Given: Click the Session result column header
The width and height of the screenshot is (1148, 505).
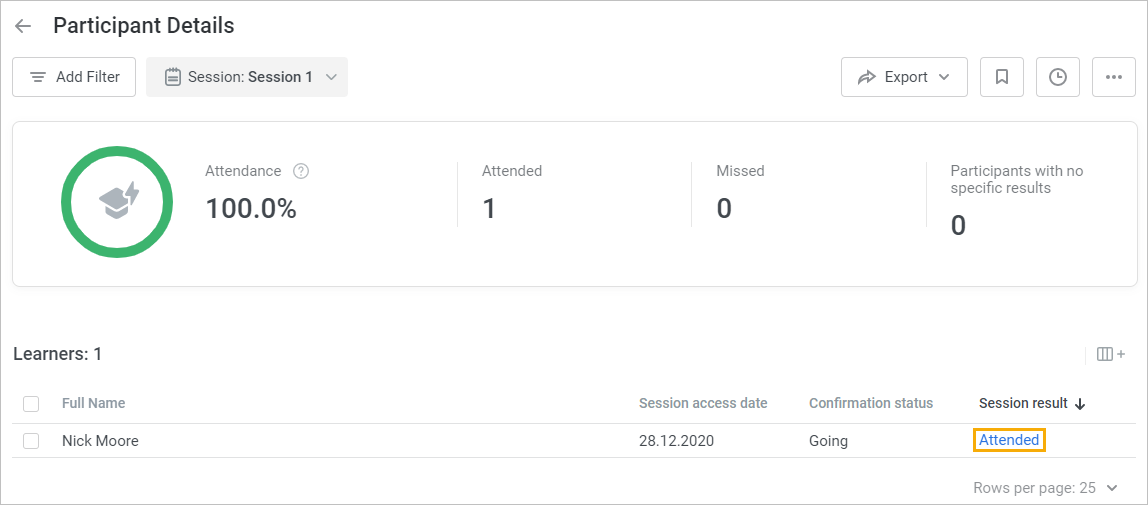Looking at the screenshot, I should click(x=1023, y=403).
